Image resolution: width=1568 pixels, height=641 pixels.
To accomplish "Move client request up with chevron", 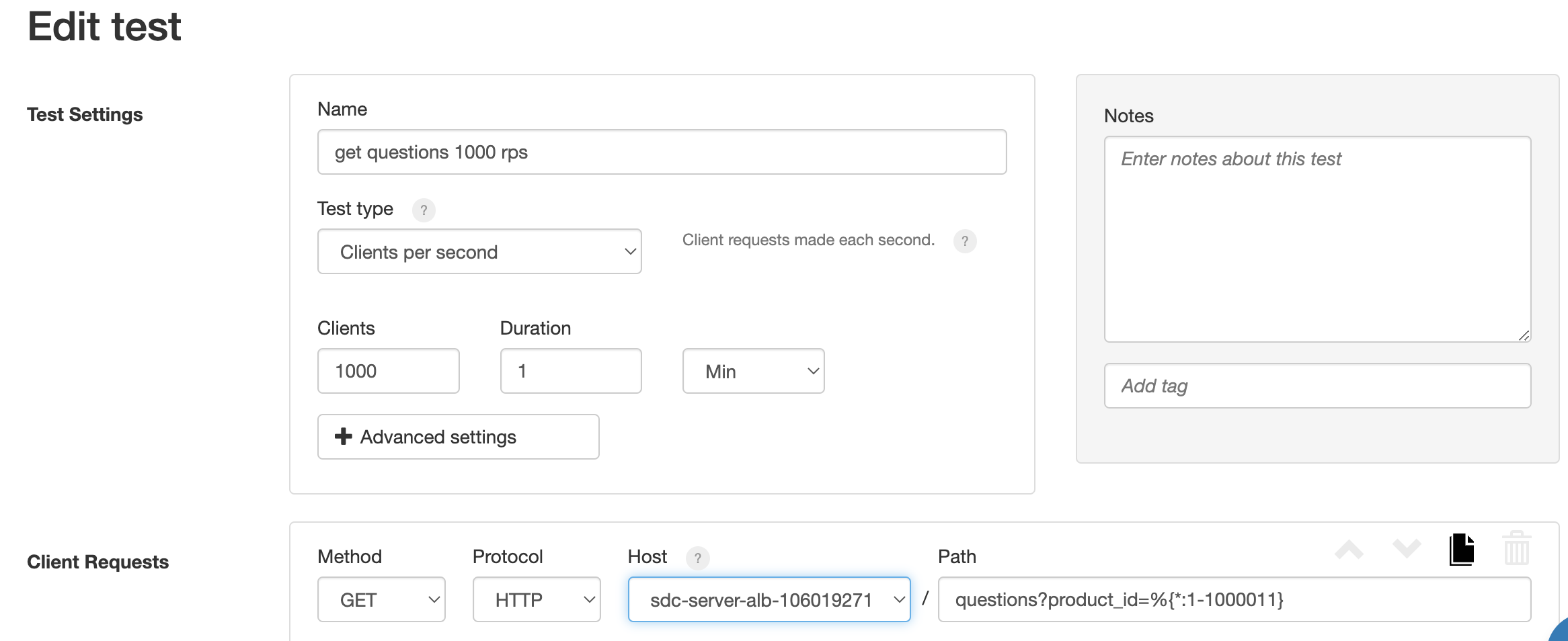I will click(x=1349, y=550).
